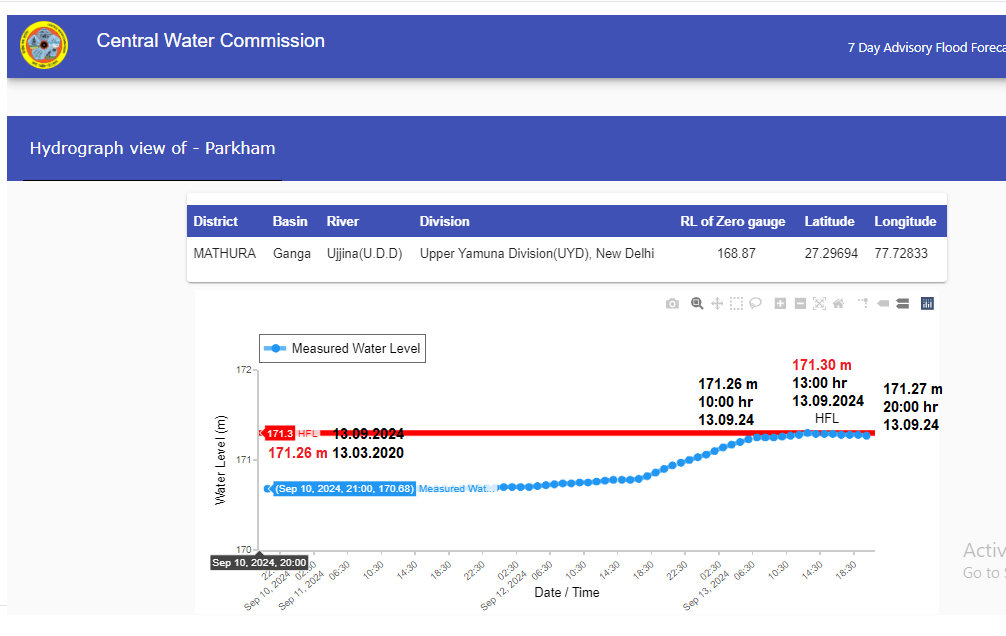Enable compare data on hover

(902, 304)
